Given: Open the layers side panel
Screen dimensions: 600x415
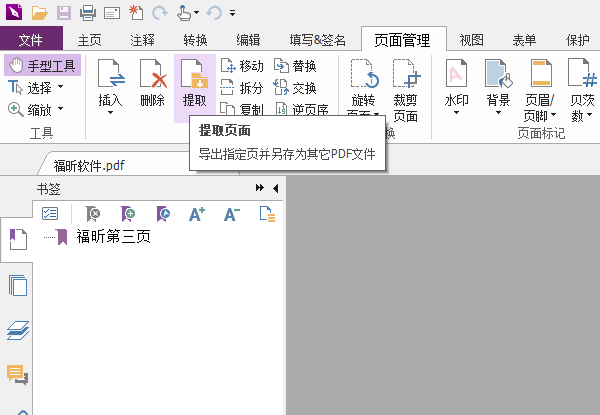Looking at the screenshot, I should tap(18, 330).
